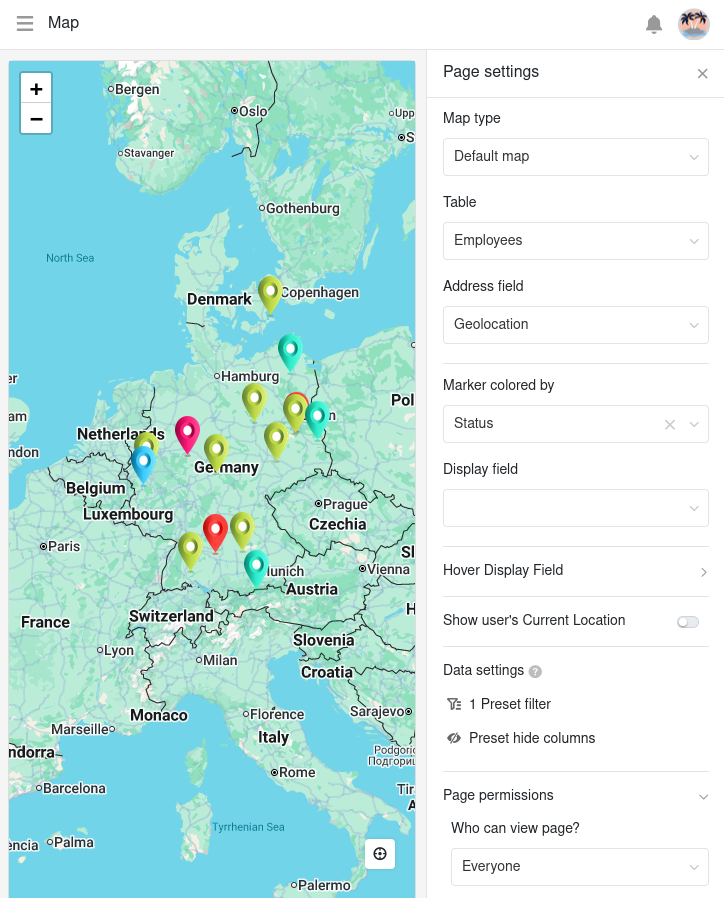Open the hamburger navigation menu
The width and height of the screenshot is (724, 898).
[x=25, y=23]
